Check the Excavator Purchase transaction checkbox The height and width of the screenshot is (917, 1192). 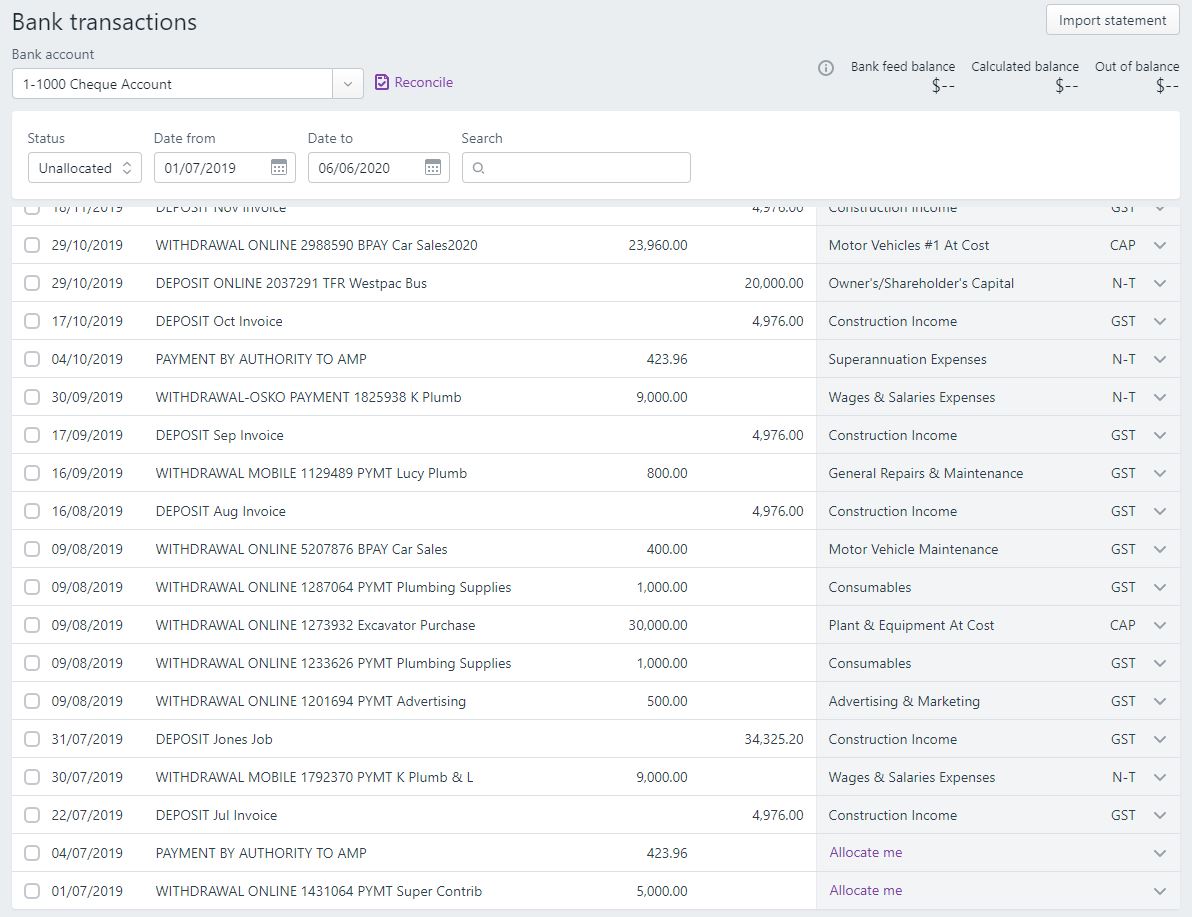point(31,625)
